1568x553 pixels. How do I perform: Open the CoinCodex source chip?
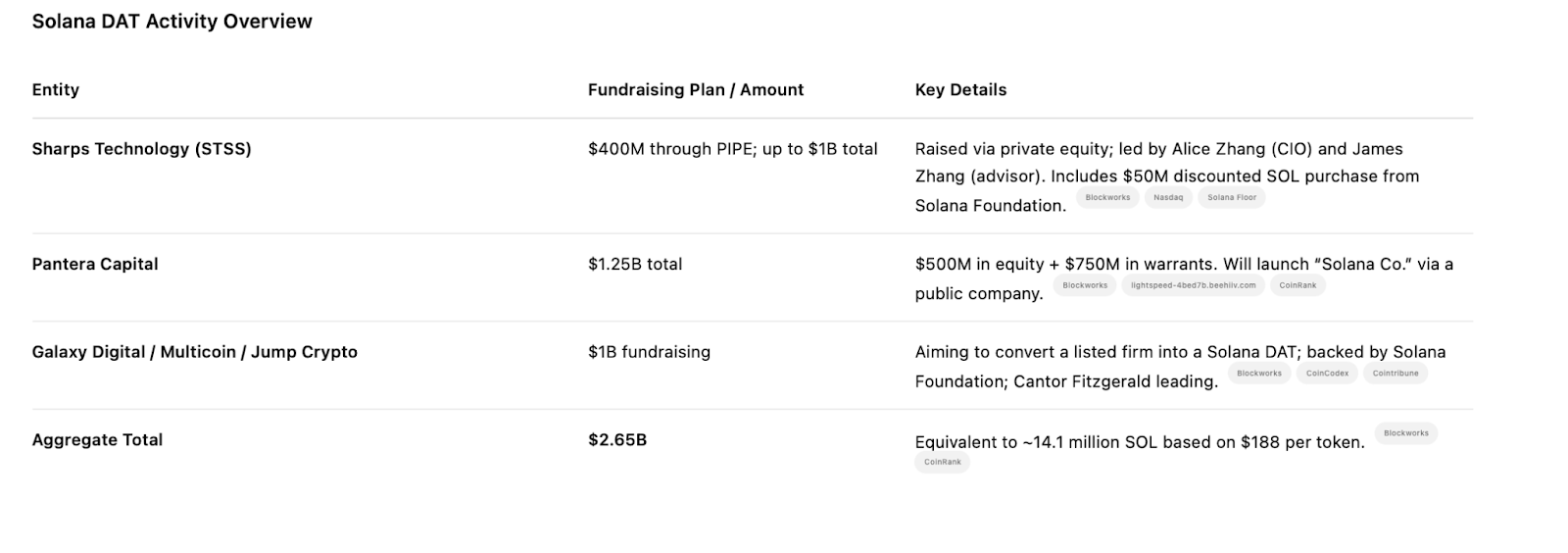[1327, 374]
